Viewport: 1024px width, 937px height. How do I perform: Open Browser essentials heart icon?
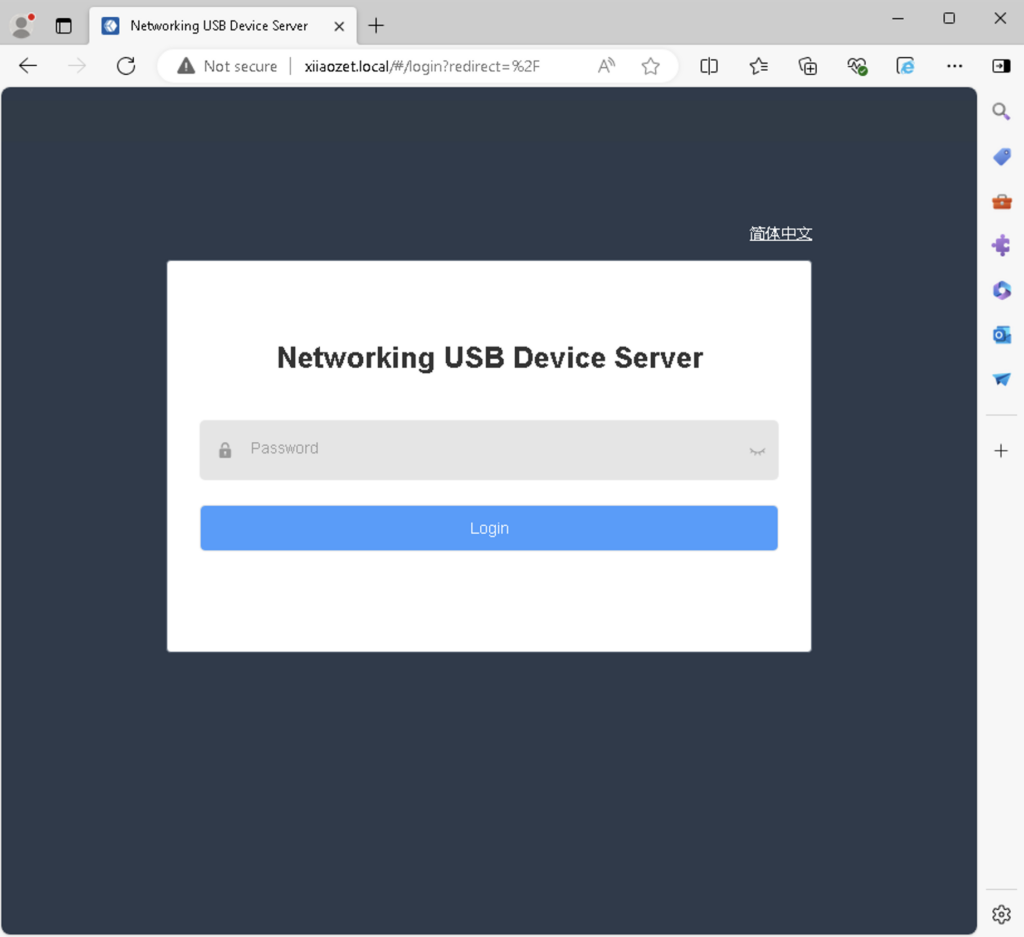pyautogui.click(x=856, y=66)
